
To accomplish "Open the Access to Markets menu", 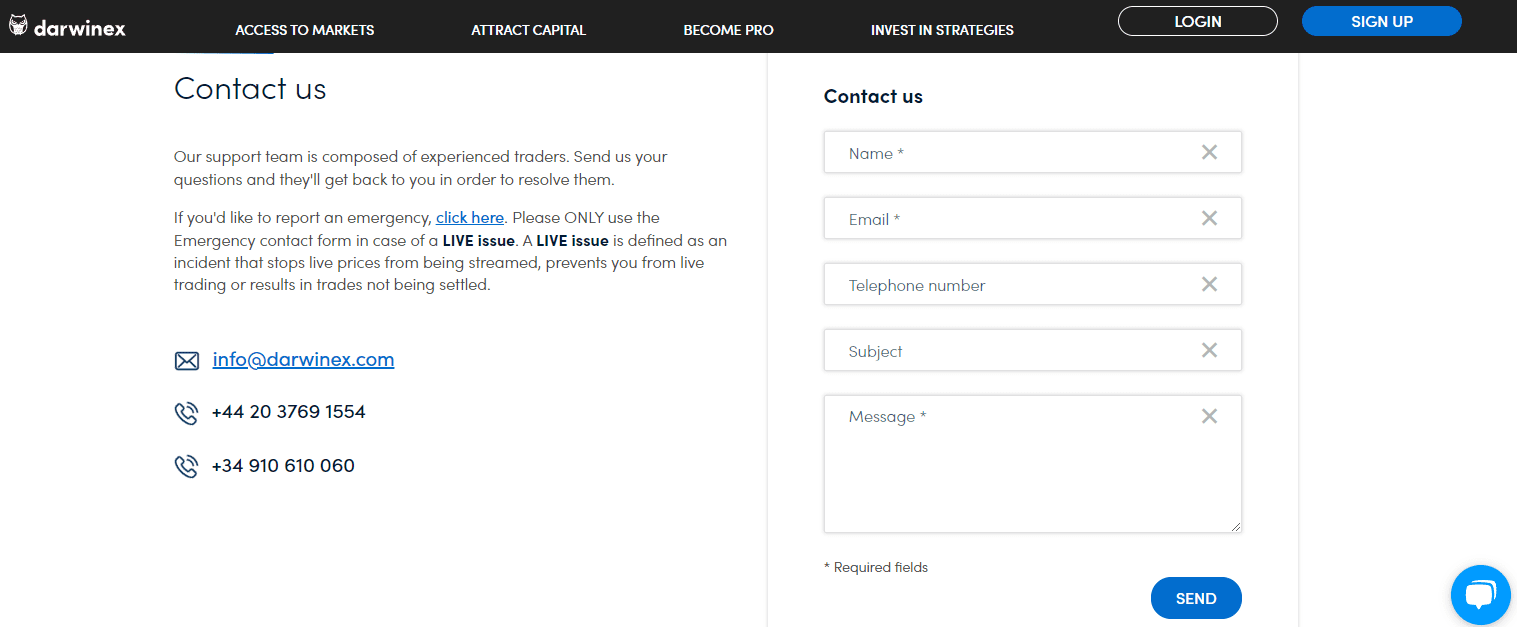I will [x=305, y=30].
